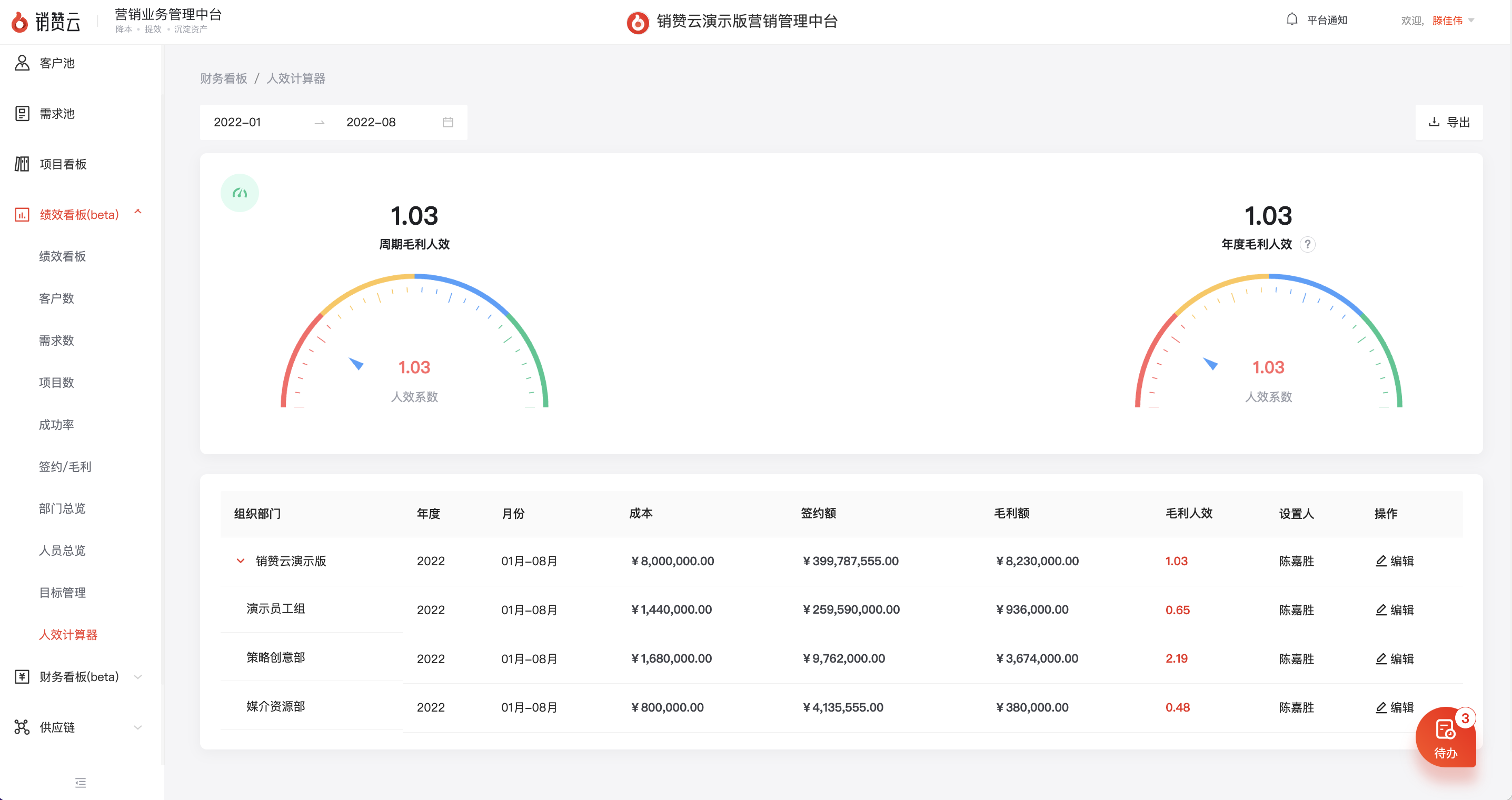The height and width of the screenshot is (800, 1512).
Task: Click the 毛利人效 column header
Action: click(x=1189, y=513)
